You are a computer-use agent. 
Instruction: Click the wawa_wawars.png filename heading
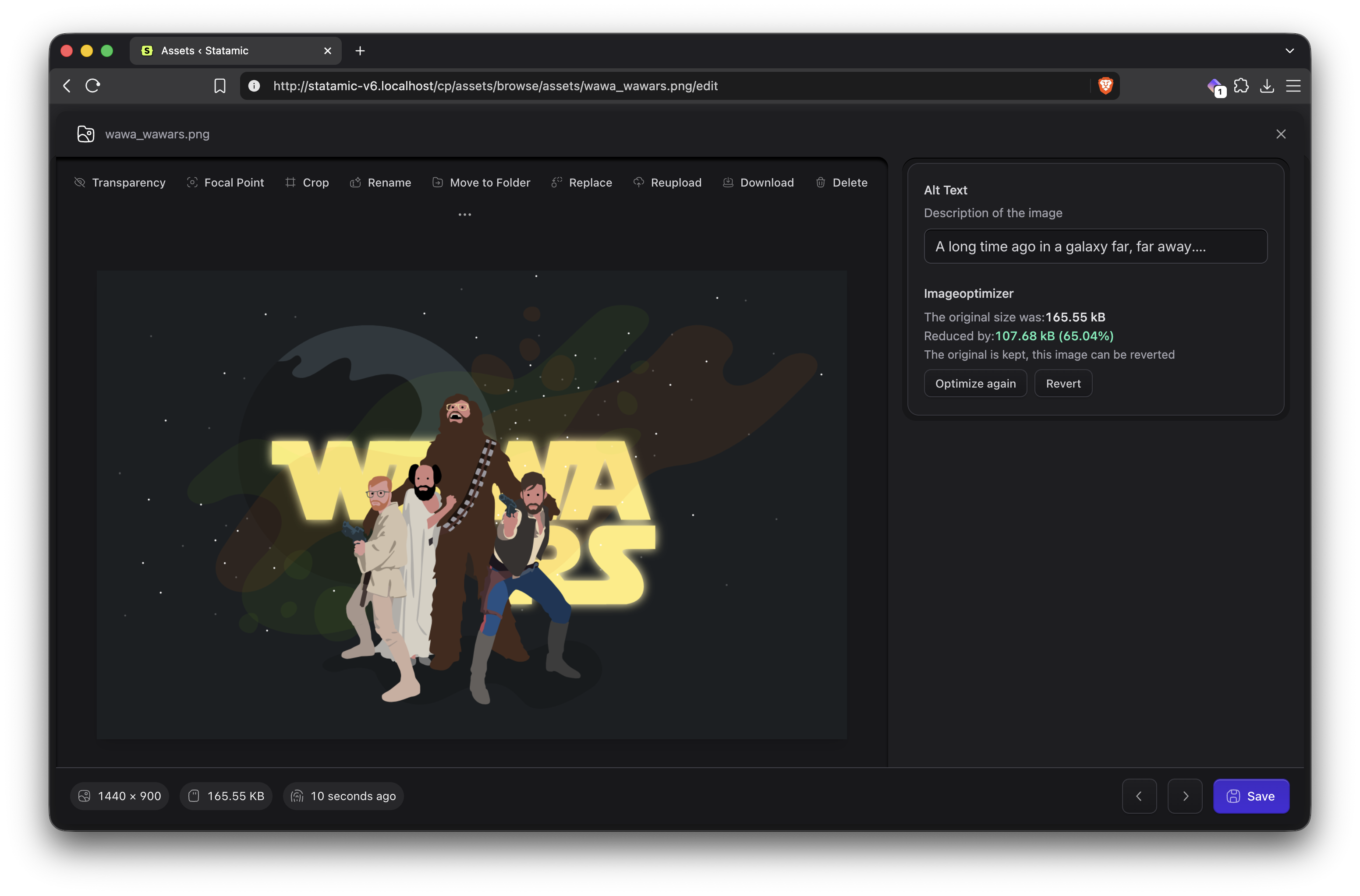click(x=157, y=134)
